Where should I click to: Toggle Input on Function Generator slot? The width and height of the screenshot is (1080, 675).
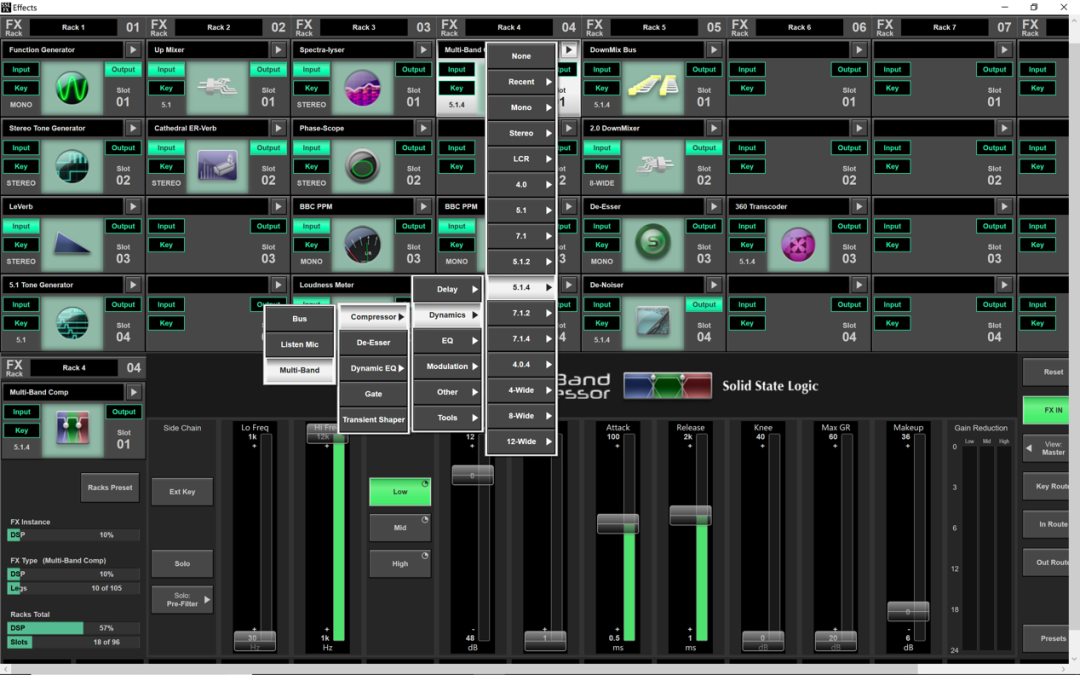[21, 70]
